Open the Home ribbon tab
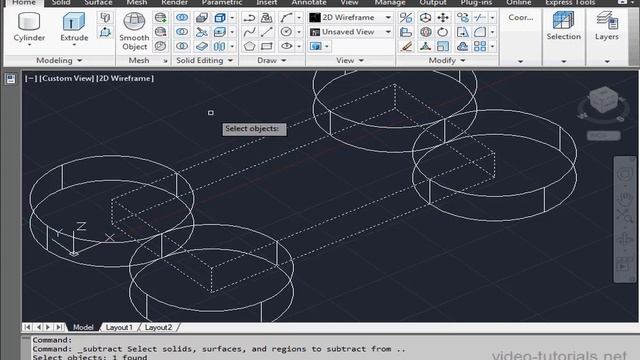Screen dimensions: 640x360 pyautogui.click(x=24, y=3)
